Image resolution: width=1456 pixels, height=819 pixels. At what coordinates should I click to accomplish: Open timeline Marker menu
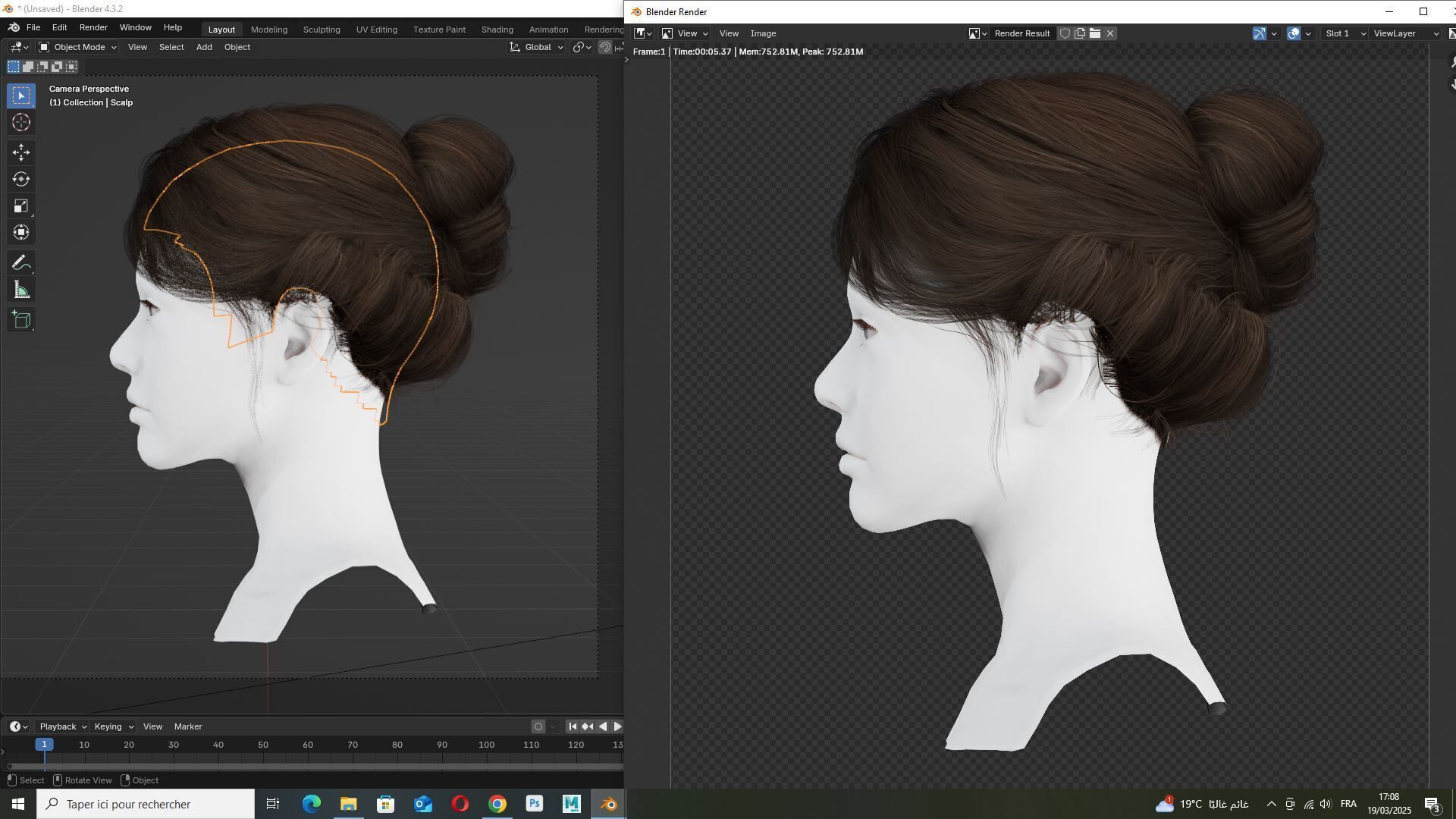pyautogui.click(x=188, y=726)
